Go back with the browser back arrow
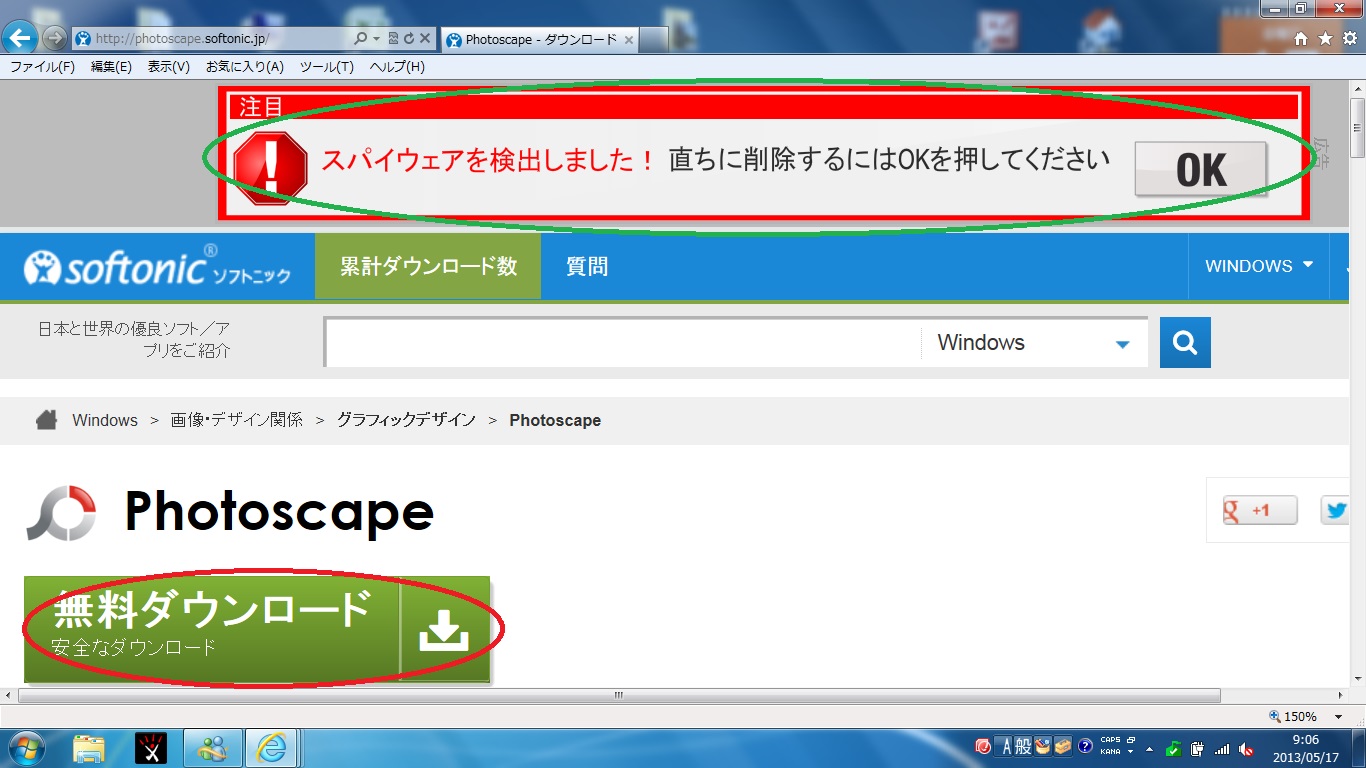The image size is (1366, 768). pos(20,38)
